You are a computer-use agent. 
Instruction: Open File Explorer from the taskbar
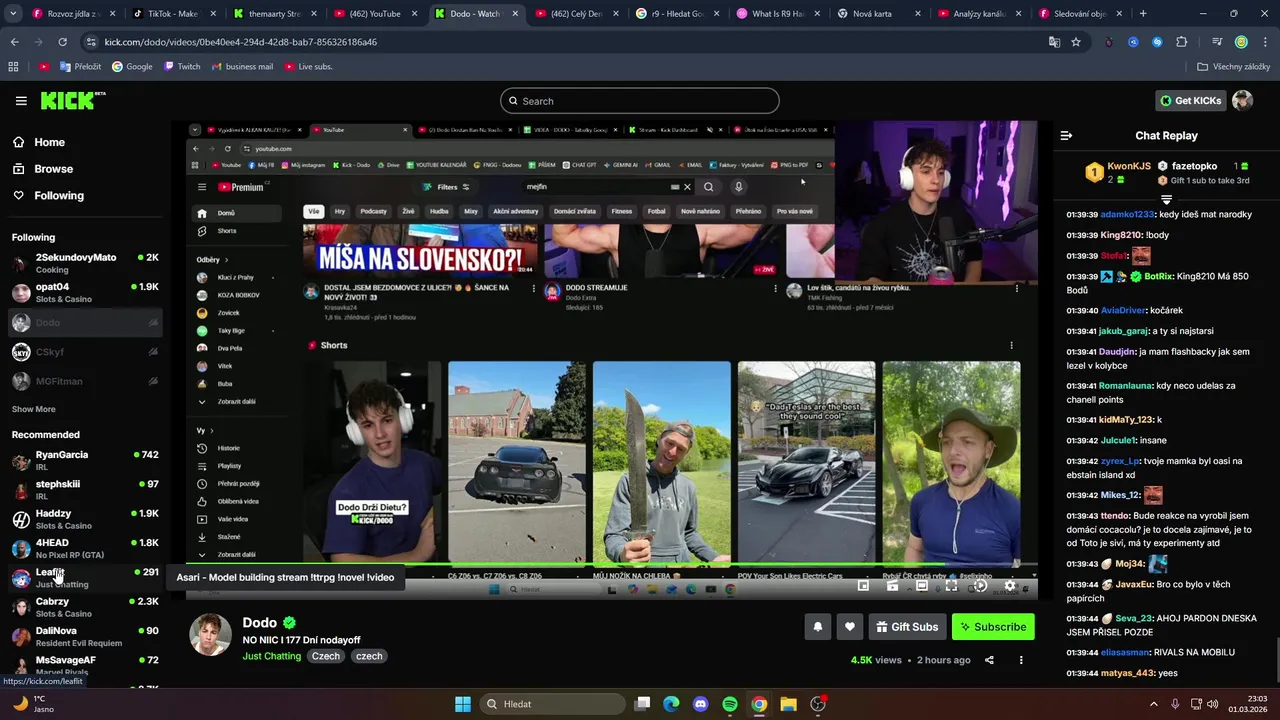(788, 704)
